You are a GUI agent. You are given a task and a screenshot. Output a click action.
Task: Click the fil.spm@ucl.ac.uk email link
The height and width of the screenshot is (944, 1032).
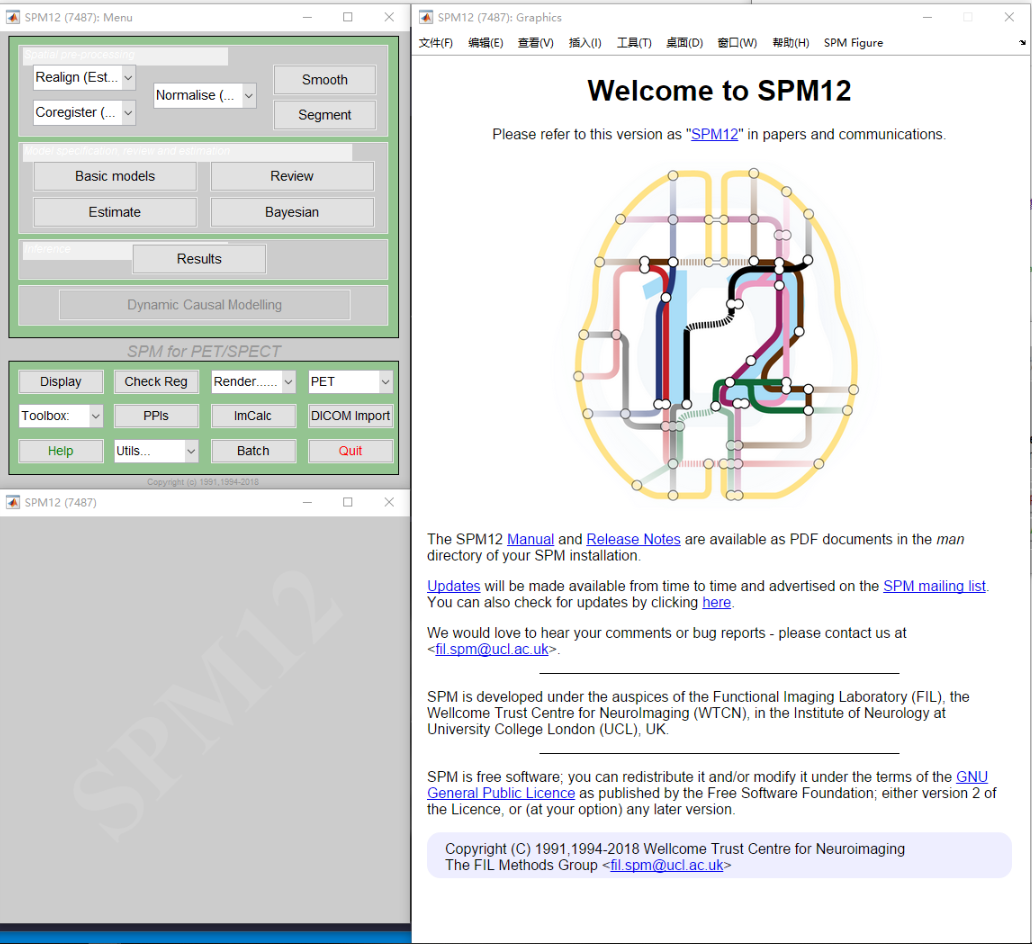489,648
